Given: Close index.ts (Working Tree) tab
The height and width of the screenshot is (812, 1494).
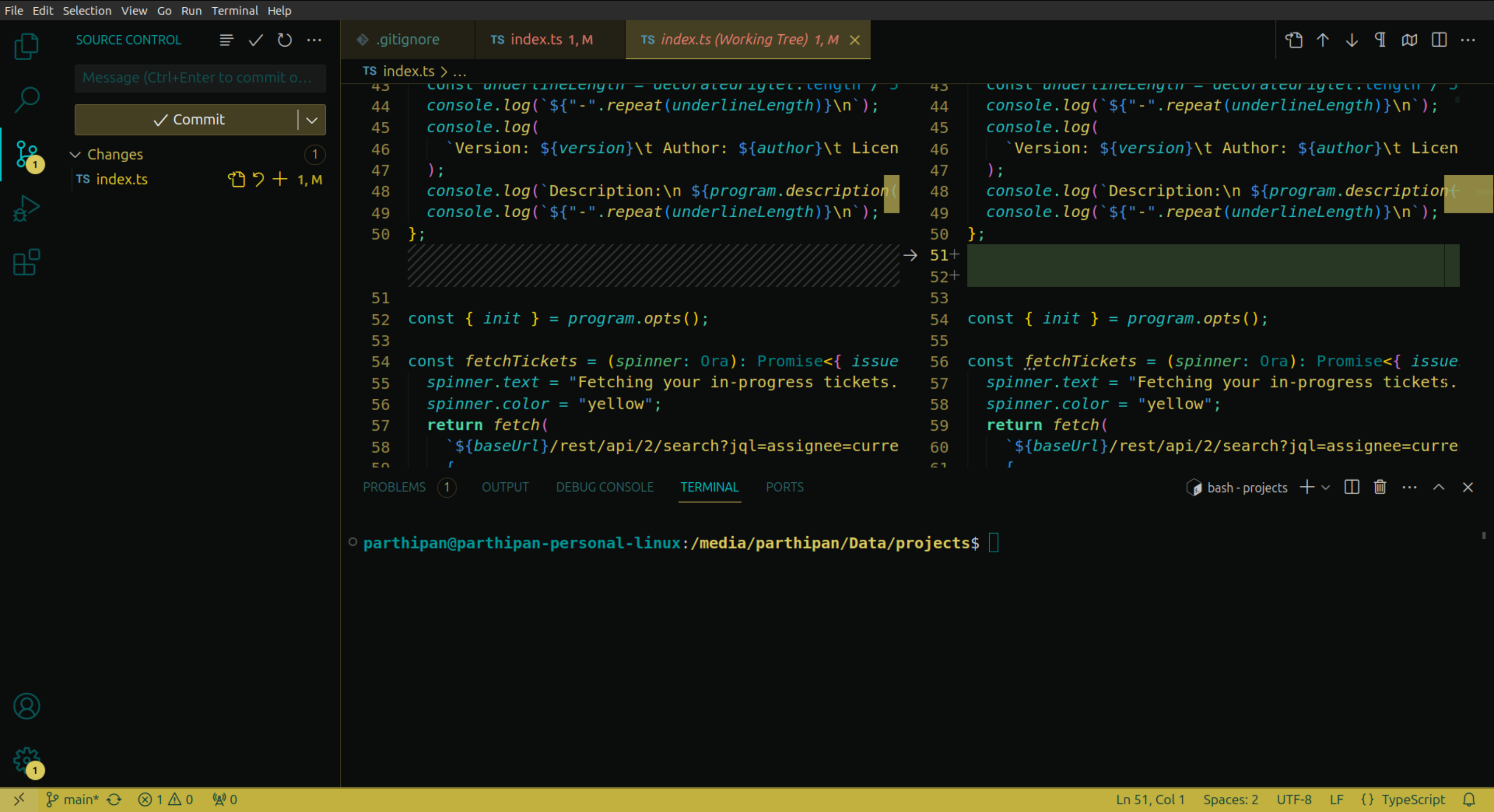Looking at the screenshot, I should 855,40.
